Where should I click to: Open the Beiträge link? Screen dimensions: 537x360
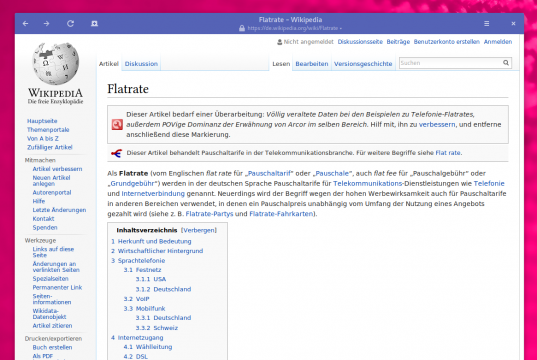point(398,42)
